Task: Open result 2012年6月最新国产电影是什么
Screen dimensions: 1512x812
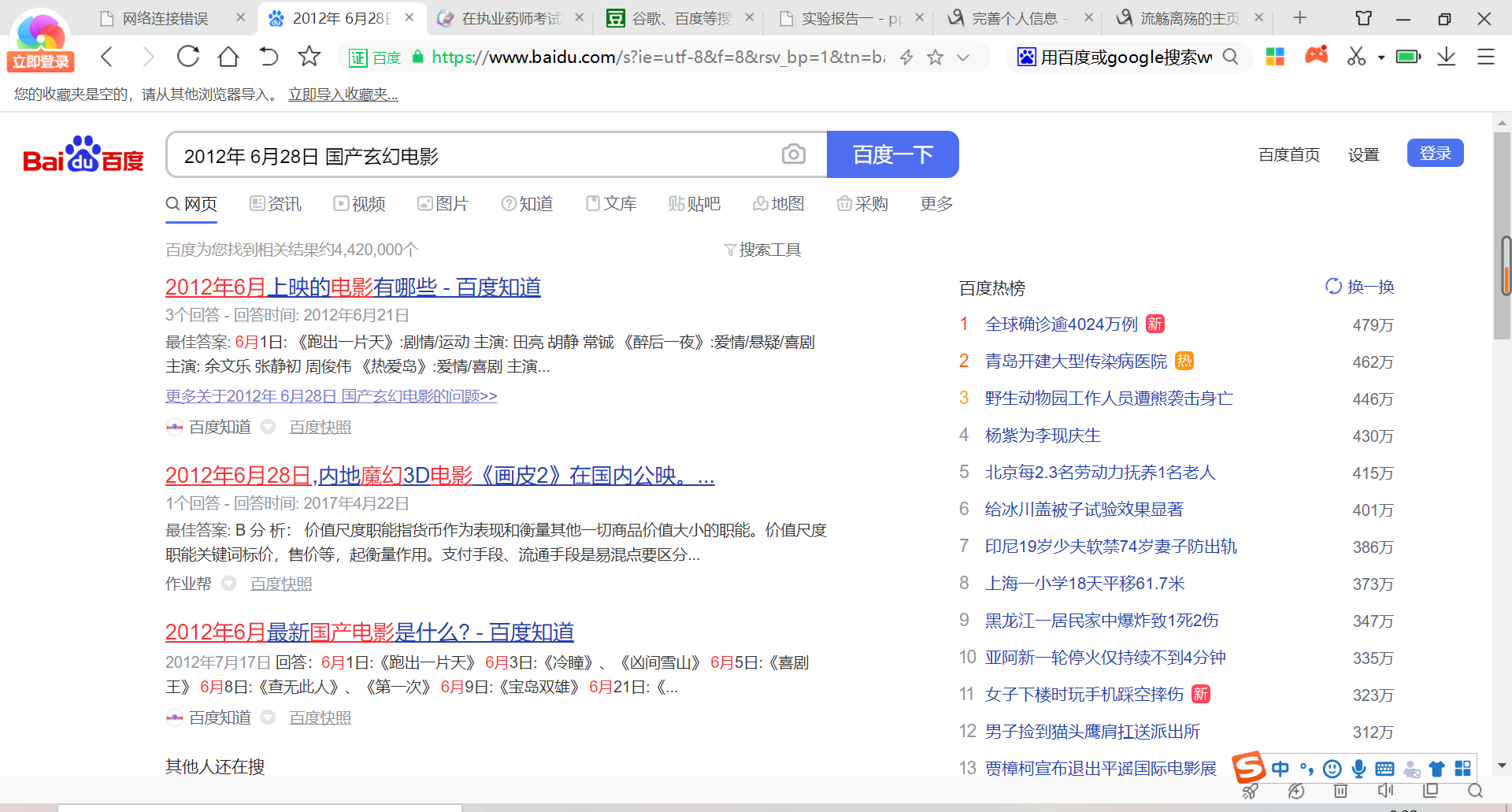Action: (x=369, y=632)
